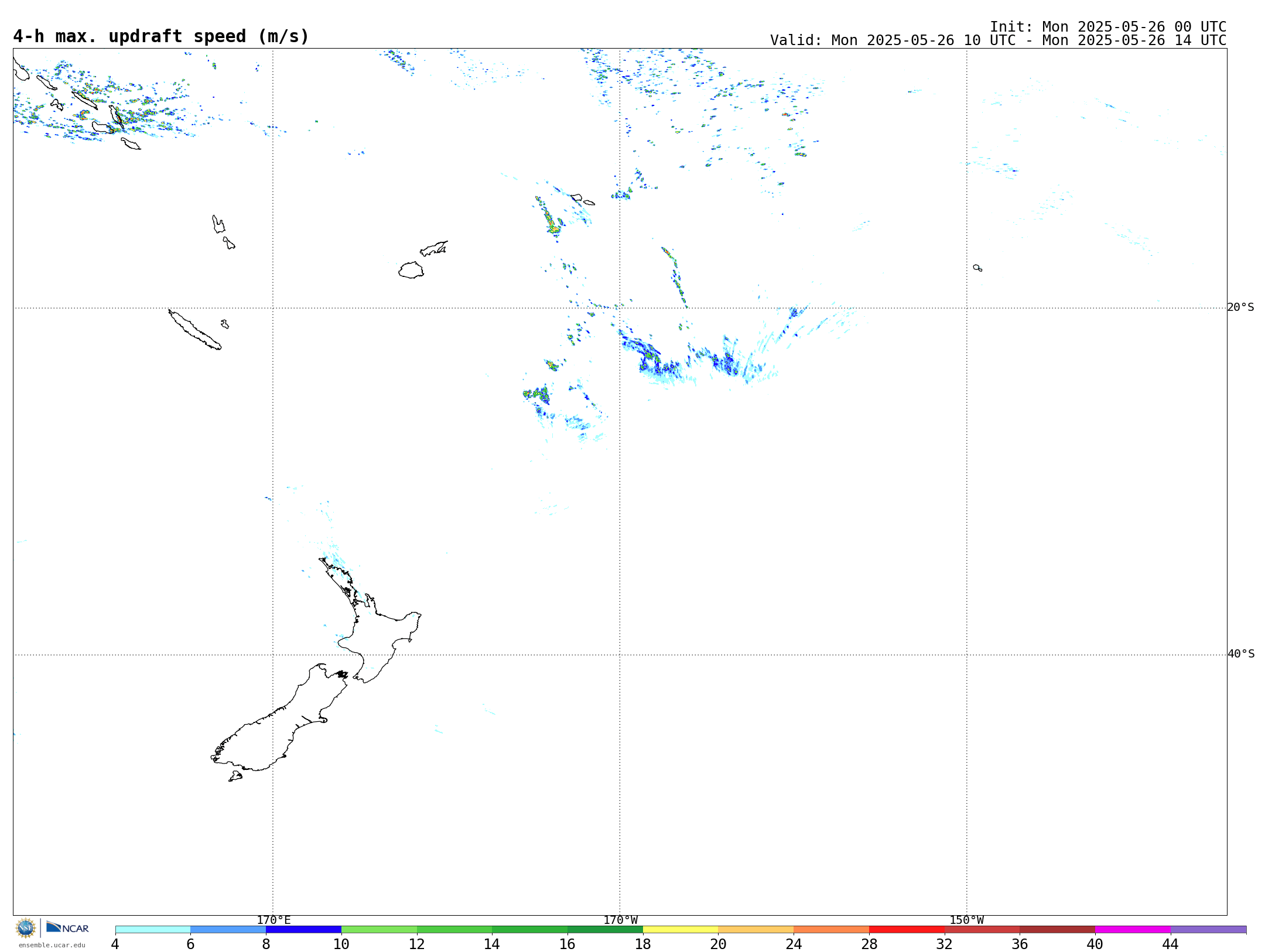Select the light blue 6-8 colorbar swatch

(x=228, y=929)
